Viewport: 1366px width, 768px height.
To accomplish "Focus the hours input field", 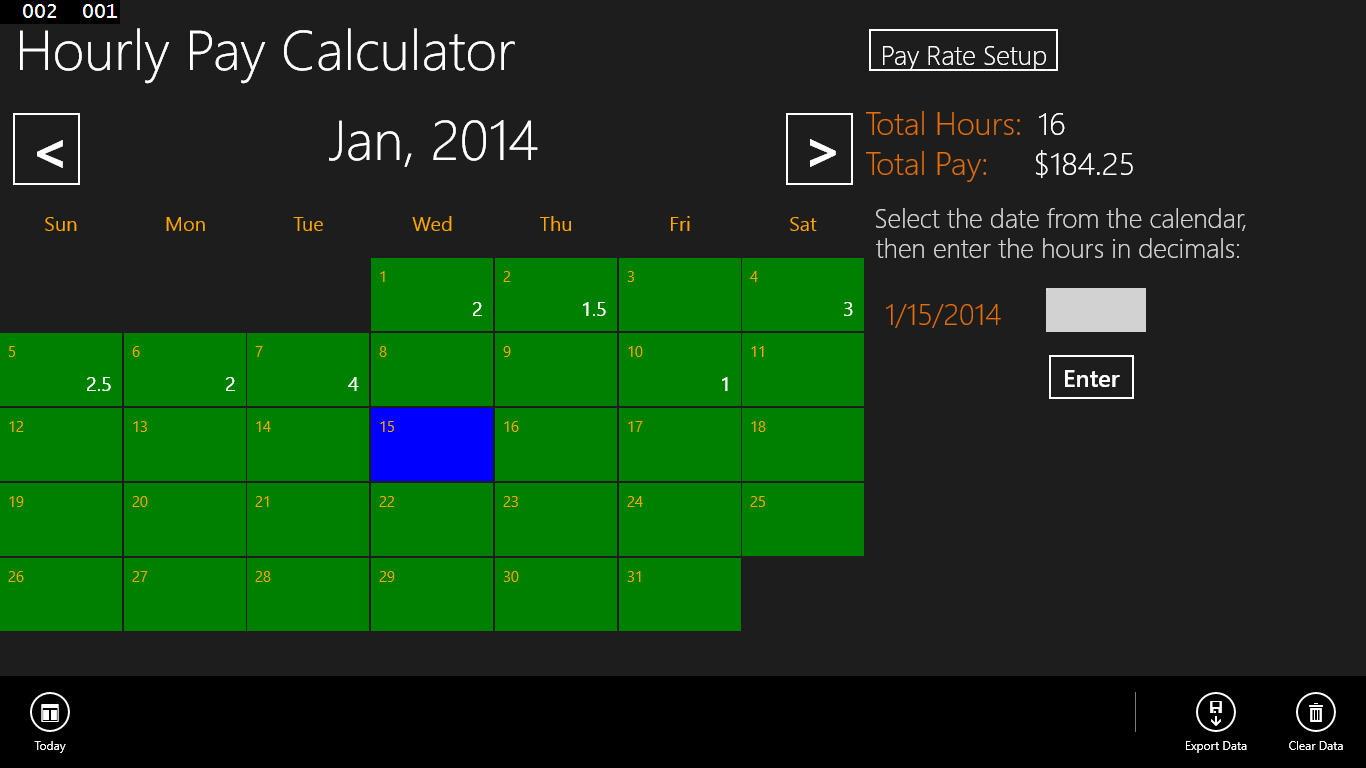I will pyautogui.click(x=1095, y=310).
